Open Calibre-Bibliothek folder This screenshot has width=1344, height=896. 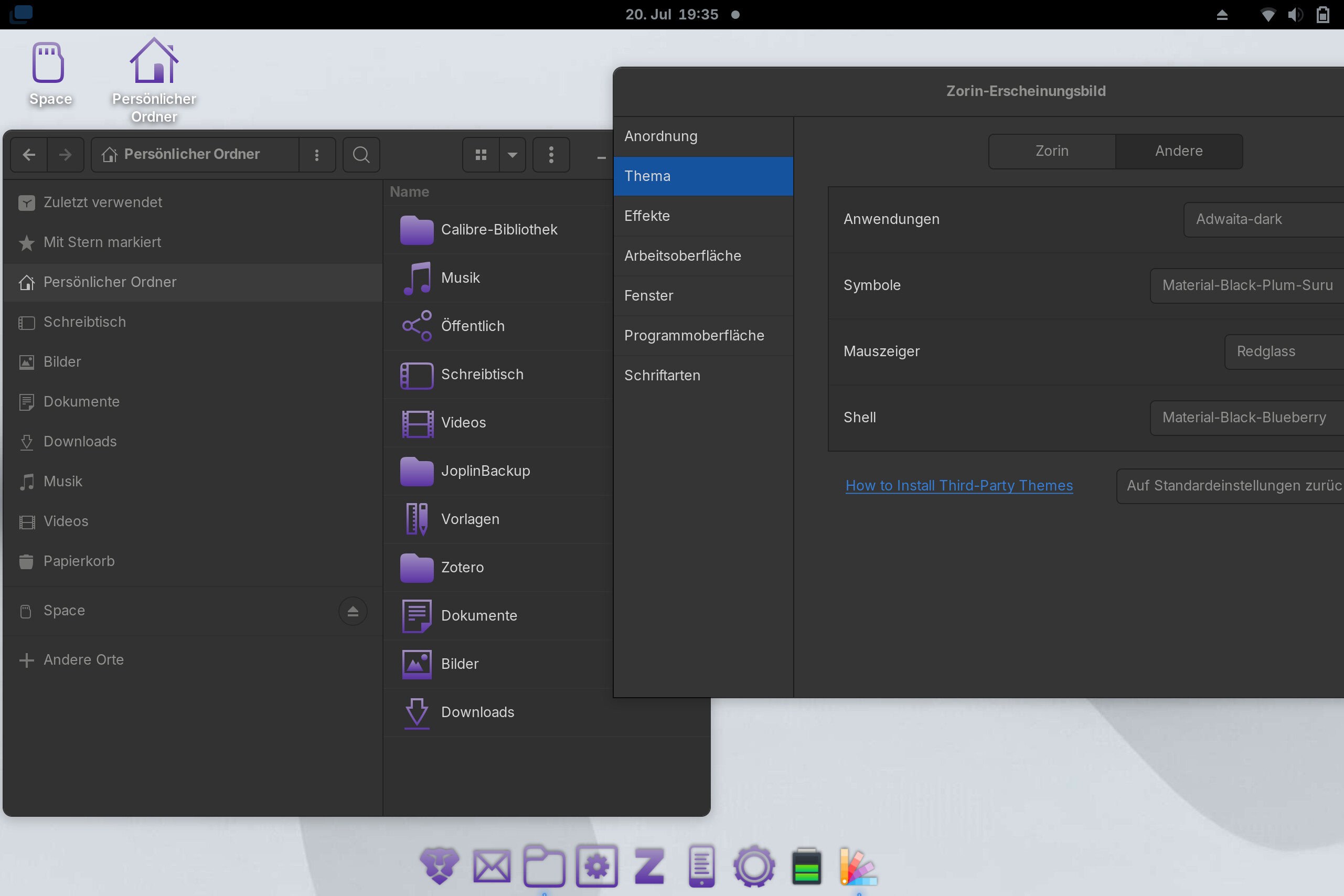(499, 230)
